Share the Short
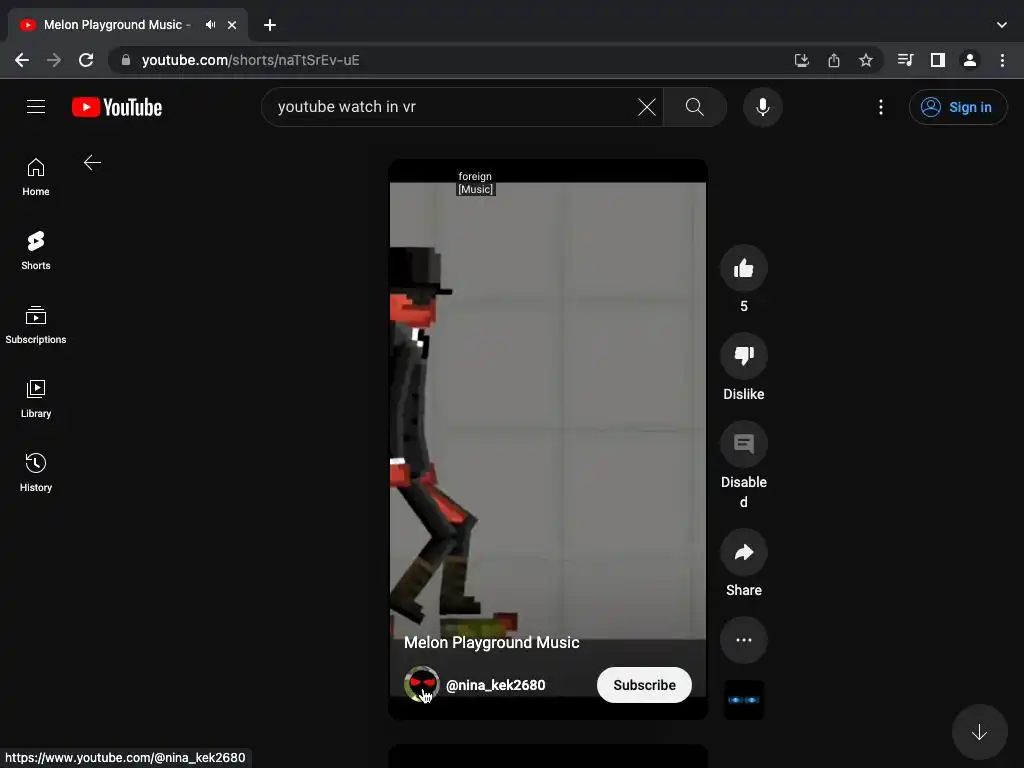 (x=743, y=552)
